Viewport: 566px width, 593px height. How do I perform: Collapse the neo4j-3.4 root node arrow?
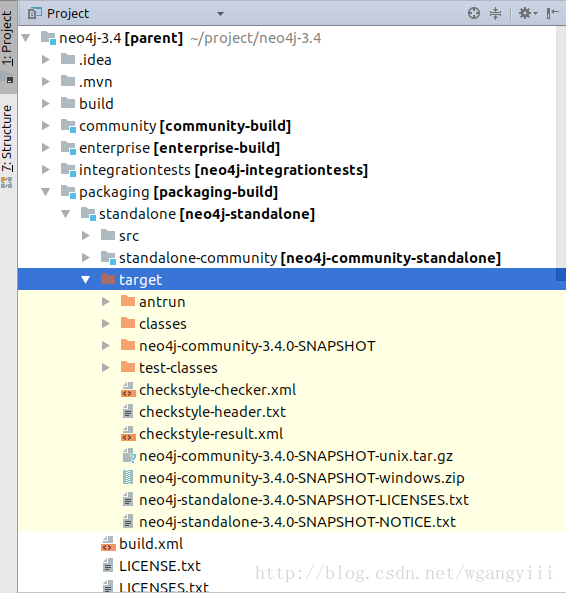26,38
